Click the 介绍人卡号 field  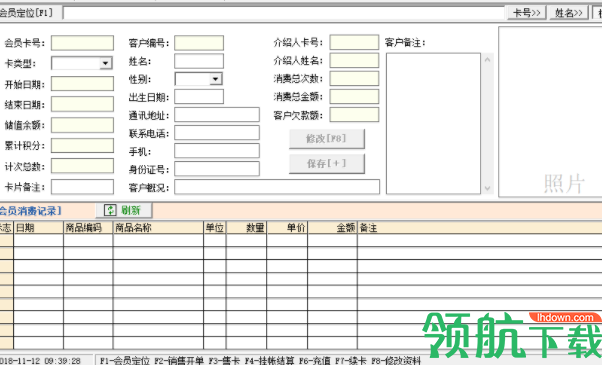354,42
